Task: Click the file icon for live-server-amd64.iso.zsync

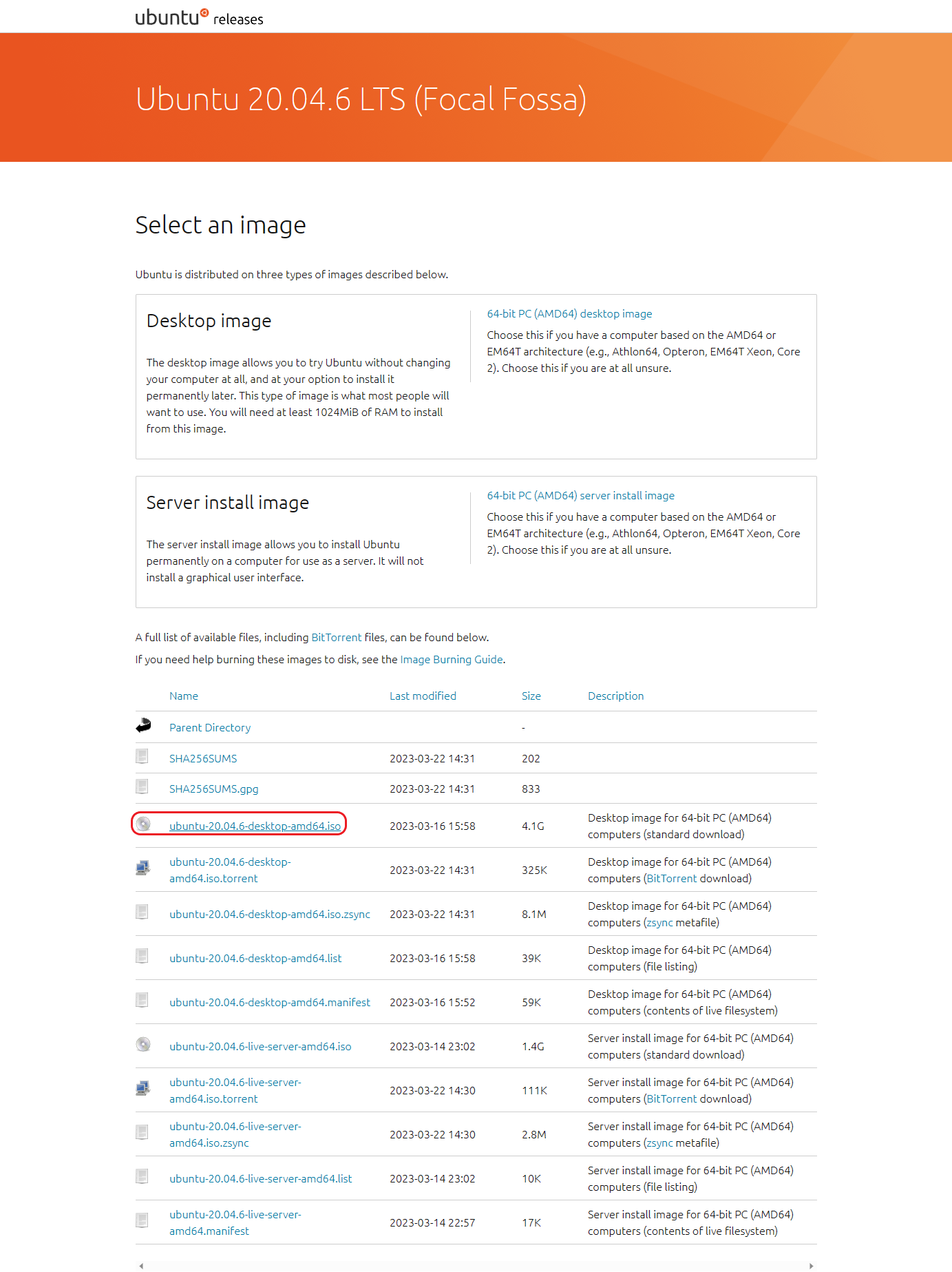Action: (142, 1132)
